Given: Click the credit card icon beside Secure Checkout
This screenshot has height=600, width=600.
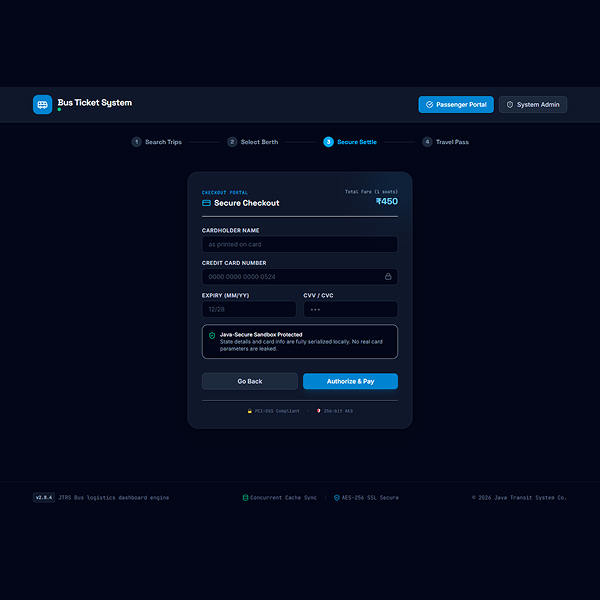Looking at the screenshot, I should [206, 203].
